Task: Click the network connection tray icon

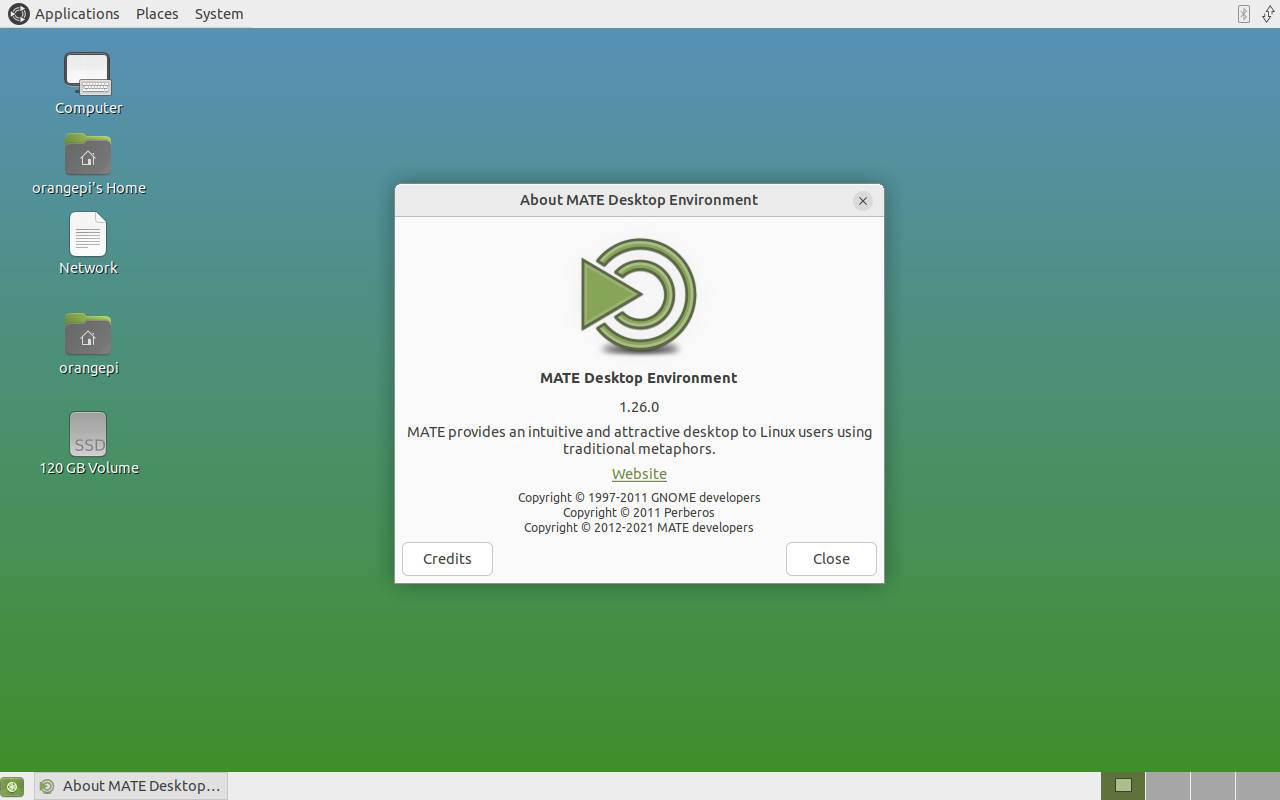Action: coord(1268,14)
